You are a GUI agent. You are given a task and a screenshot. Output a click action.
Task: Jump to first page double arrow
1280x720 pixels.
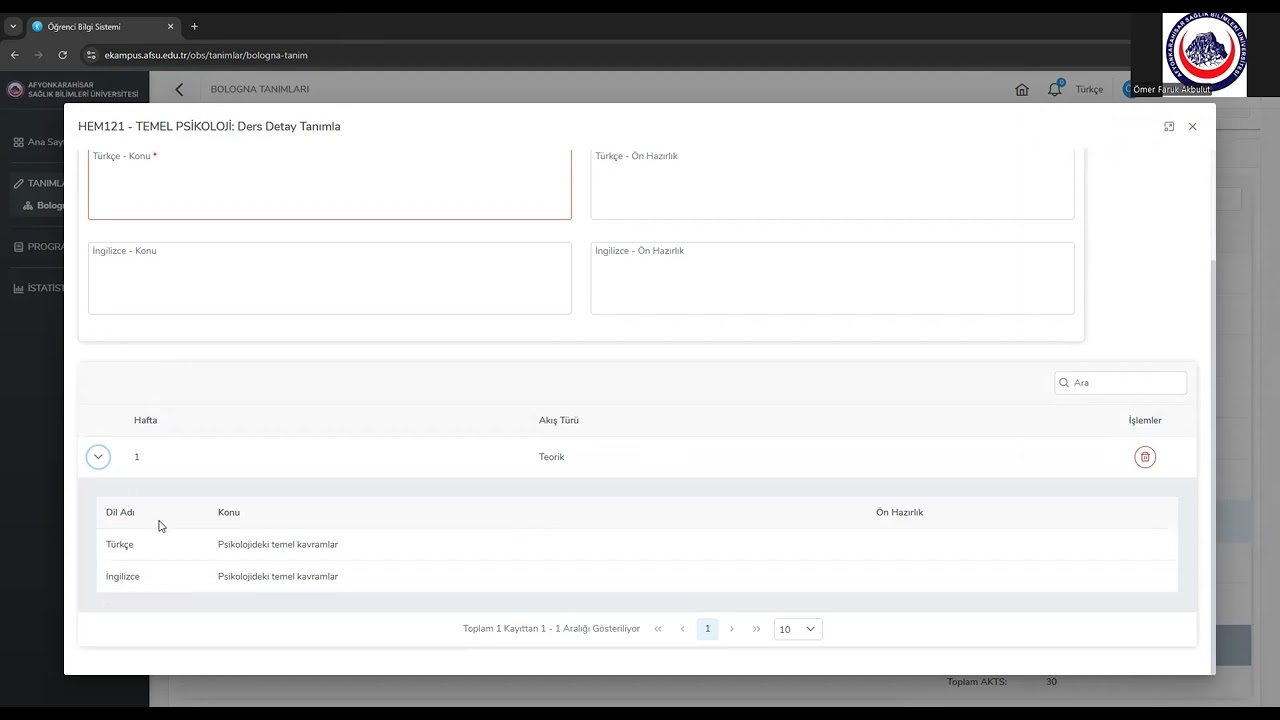pyautogui.click(x=658, y=629)
